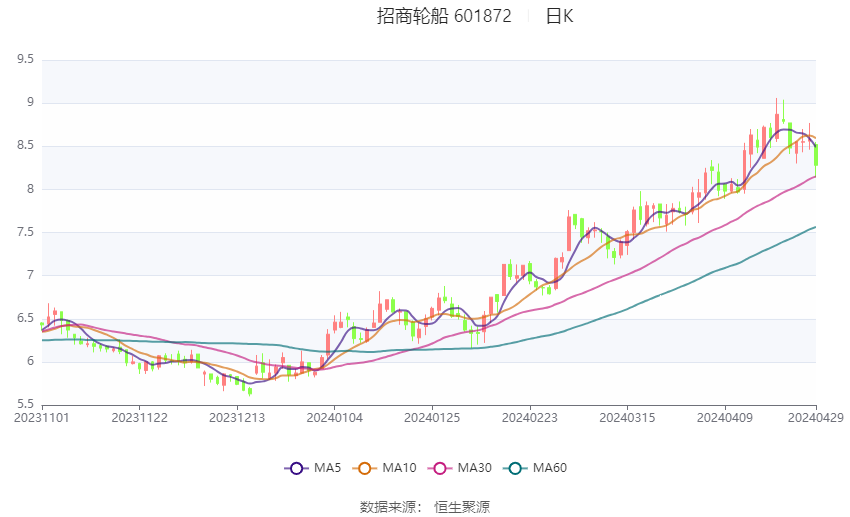Toggle the MA10 legend series

[384, 468]
